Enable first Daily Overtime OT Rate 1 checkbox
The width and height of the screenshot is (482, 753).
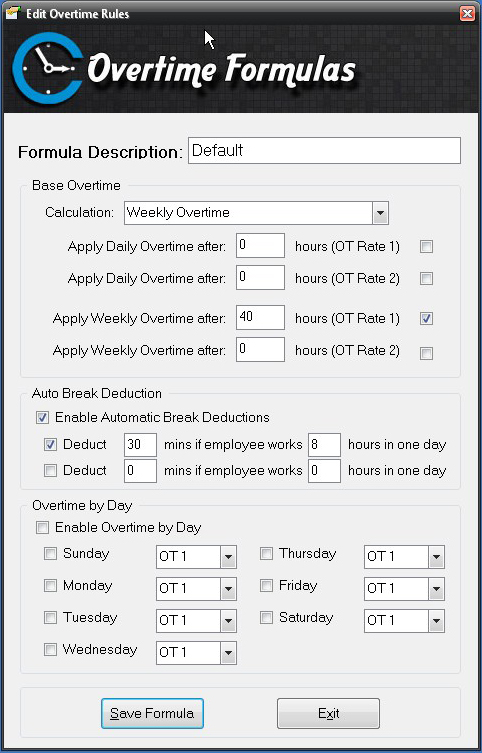click(426, 247)
